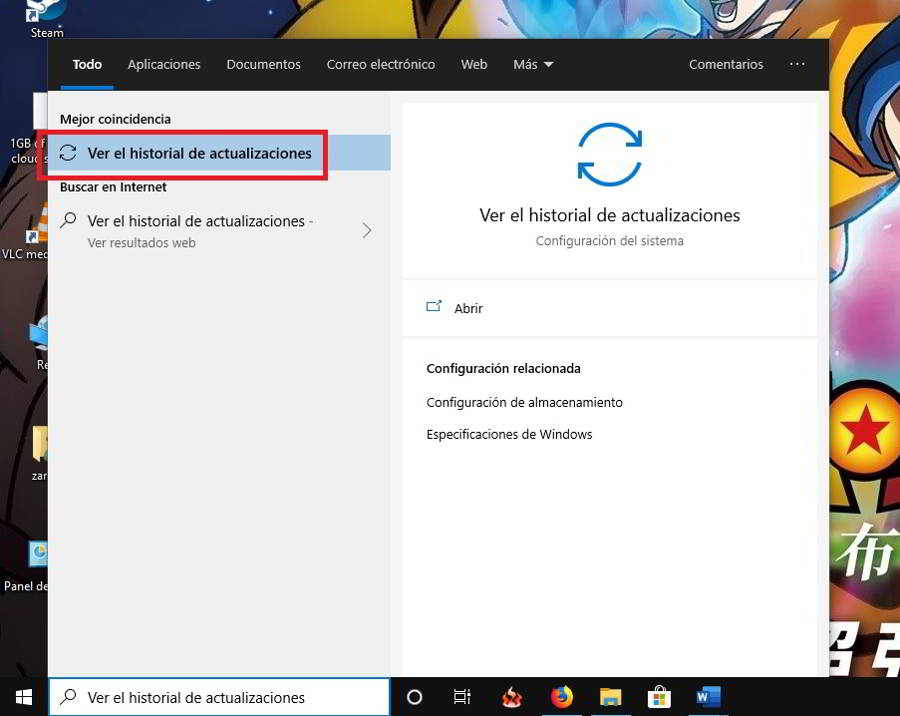Open Word from the taskbar

pos(708,697)
